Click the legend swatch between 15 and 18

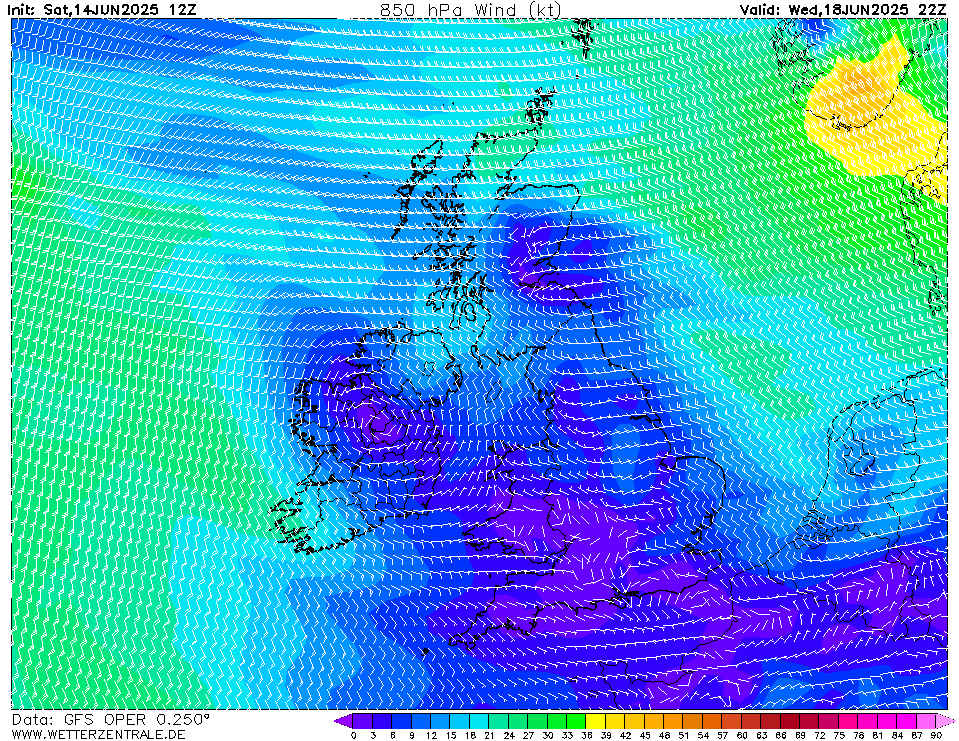[x=460, y=721]
